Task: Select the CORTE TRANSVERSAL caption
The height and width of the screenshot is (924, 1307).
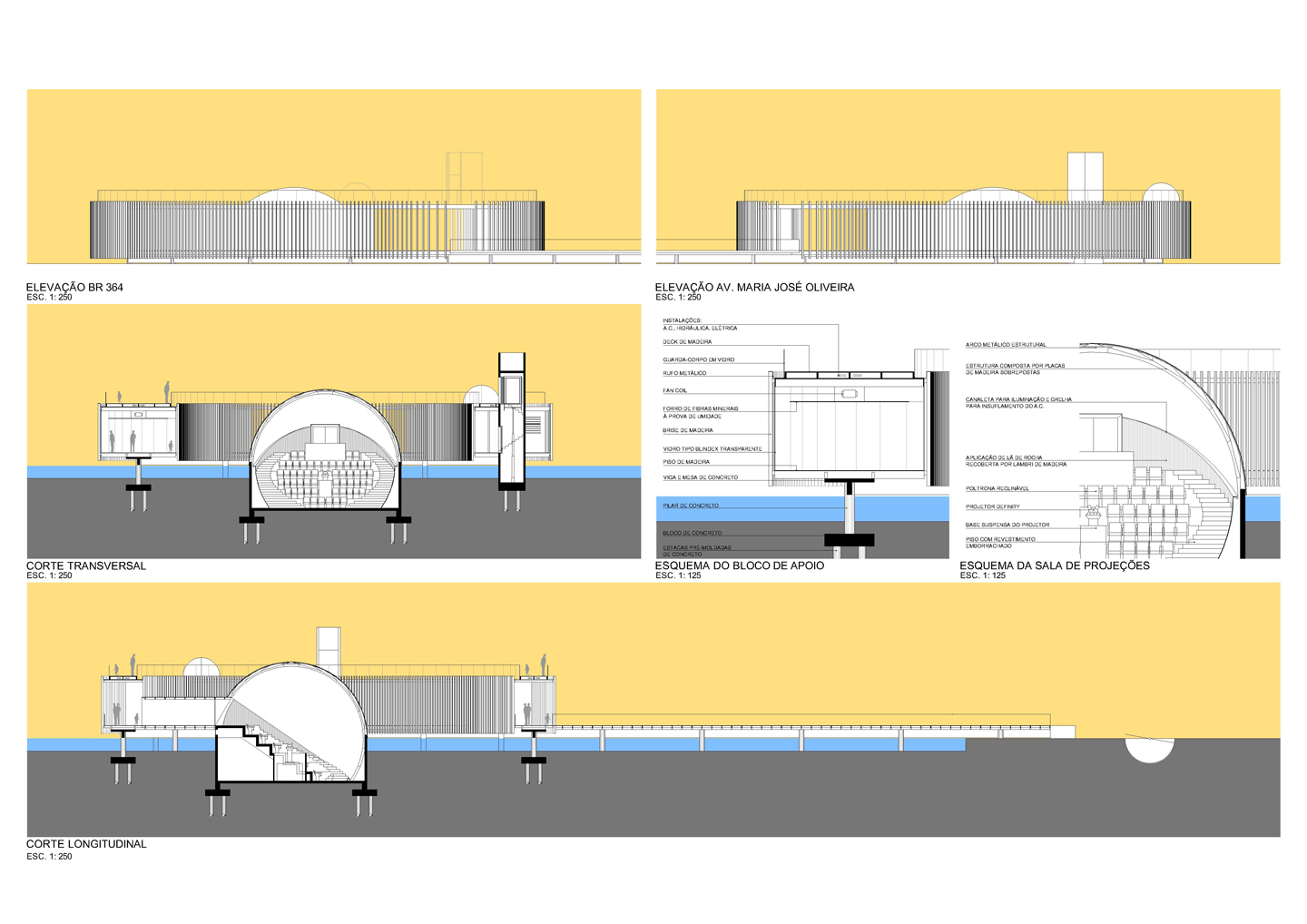Action: [x=86, y=566]
